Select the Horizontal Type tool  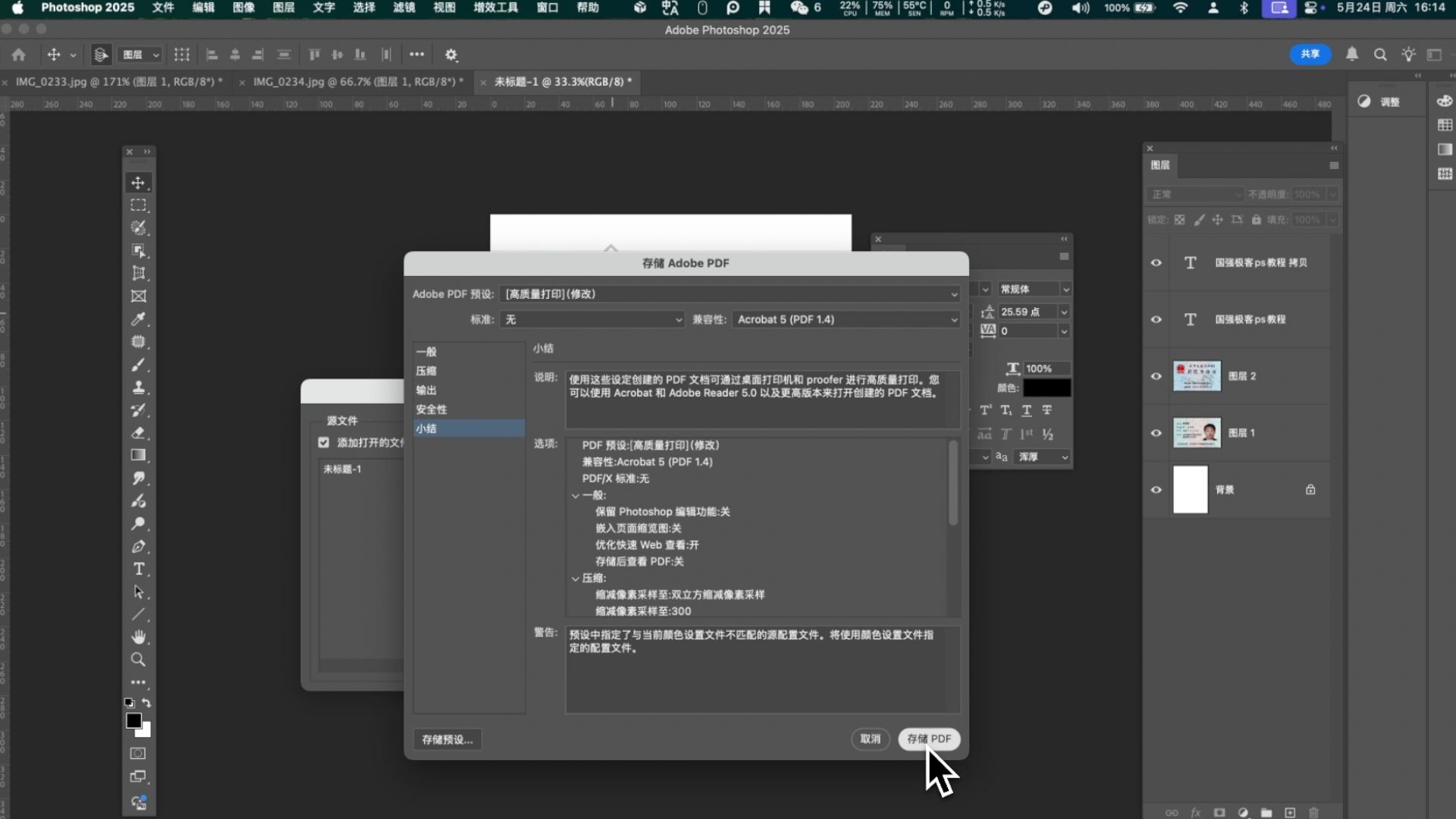click(138, 570)
